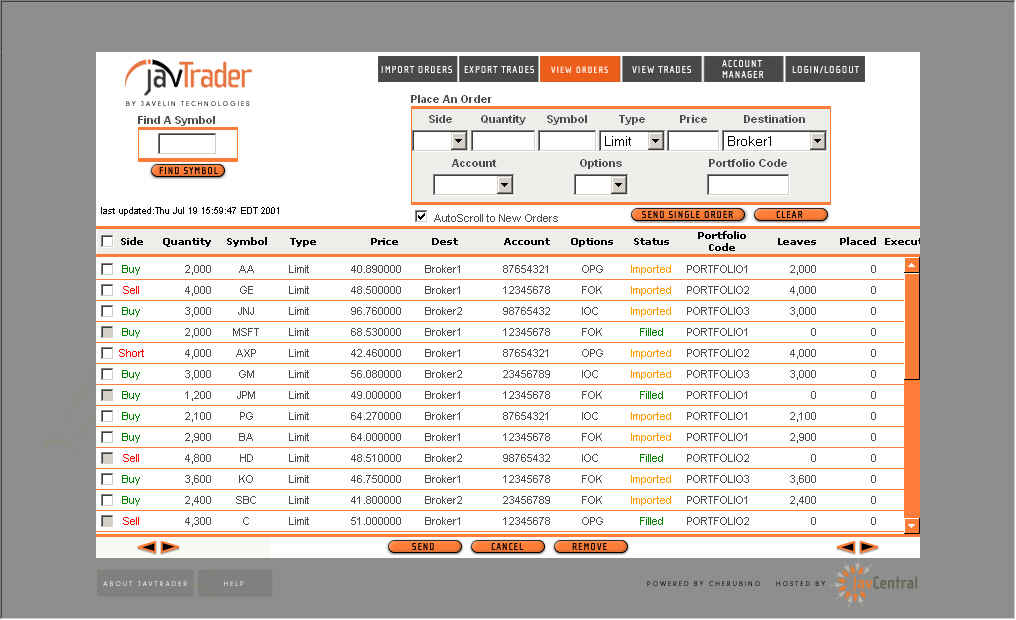Open the Import Orders tab
The image size is (1016, 620).
point(417,70)
